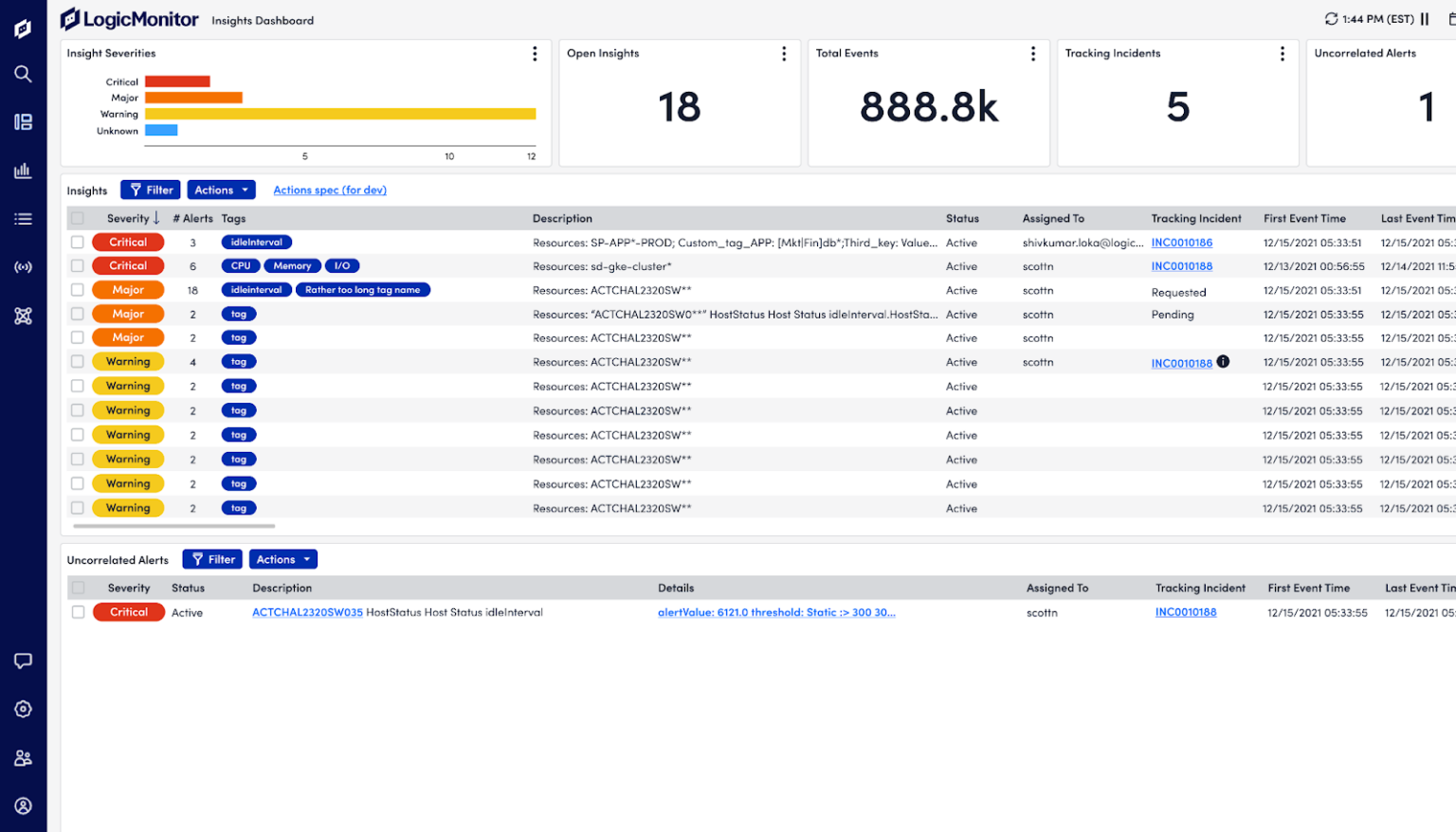Select the checkbox on the first Critical insight row
The image size is (1456, 832).
[79, 243]
